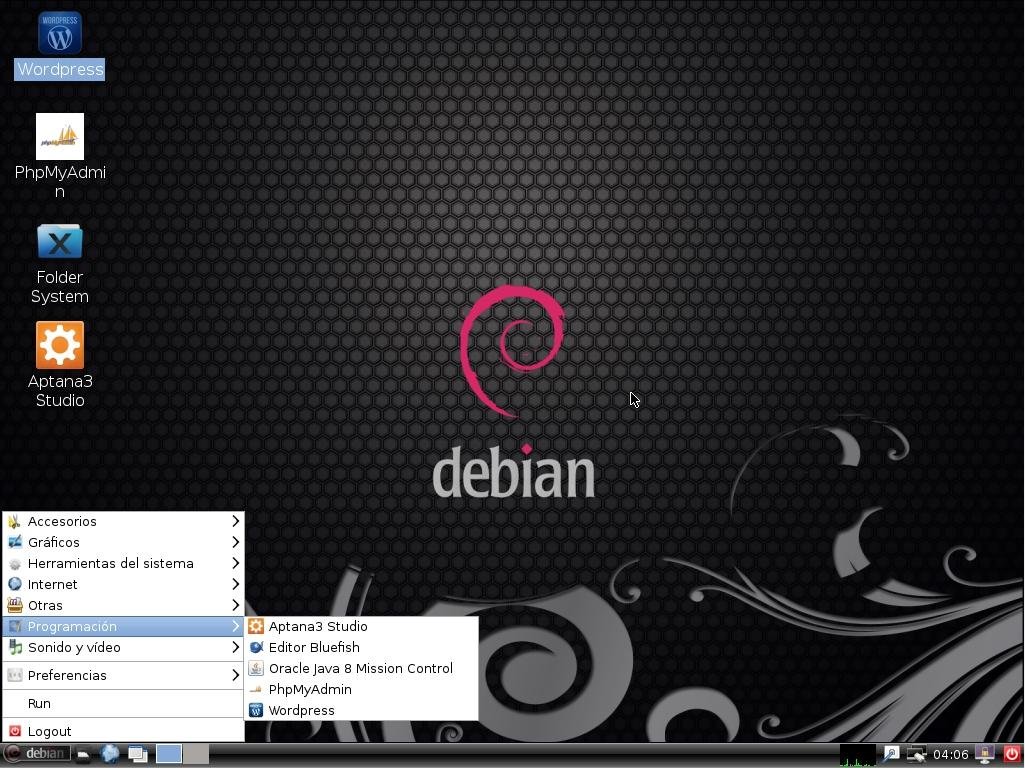Switch to the second gray workspace in pager

click(196, 754)
